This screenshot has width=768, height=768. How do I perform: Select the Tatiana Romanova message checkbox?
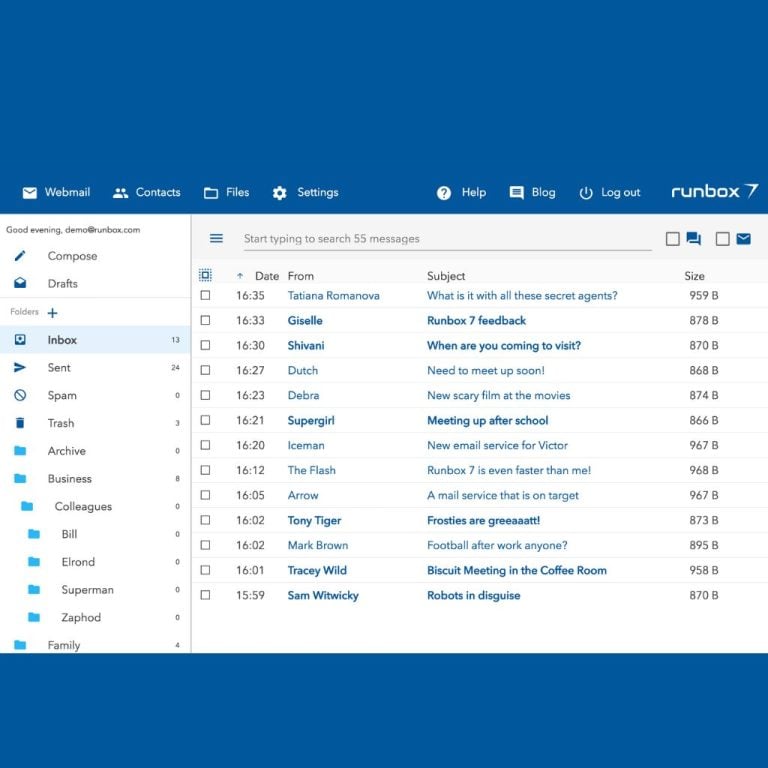tap(205, 295)
